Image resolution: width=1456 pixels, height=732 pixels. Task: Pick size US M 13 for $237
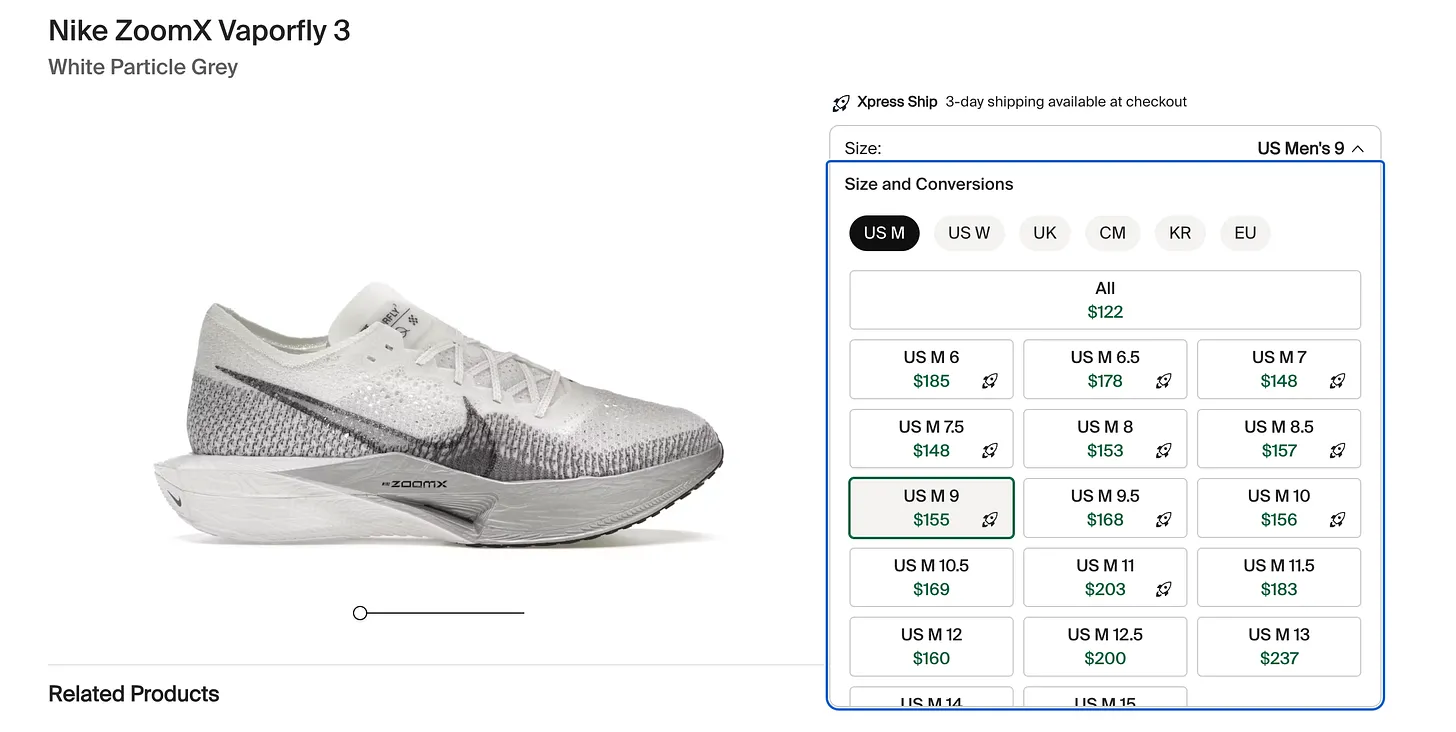point(1278,646)
